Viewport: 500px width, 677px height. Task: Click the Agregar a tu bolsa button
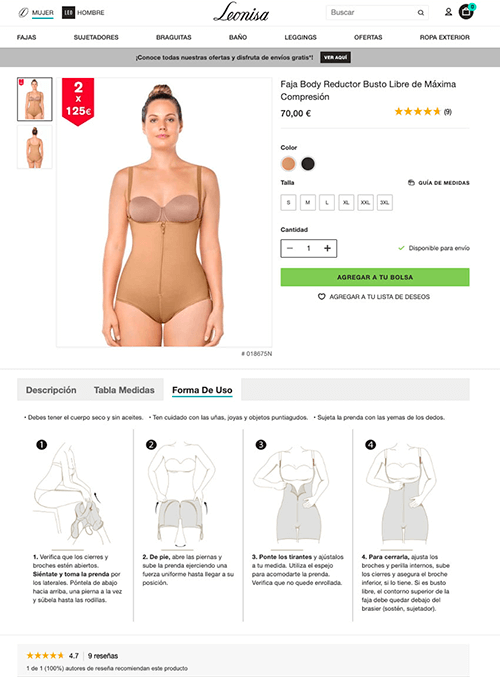point(375,277)
